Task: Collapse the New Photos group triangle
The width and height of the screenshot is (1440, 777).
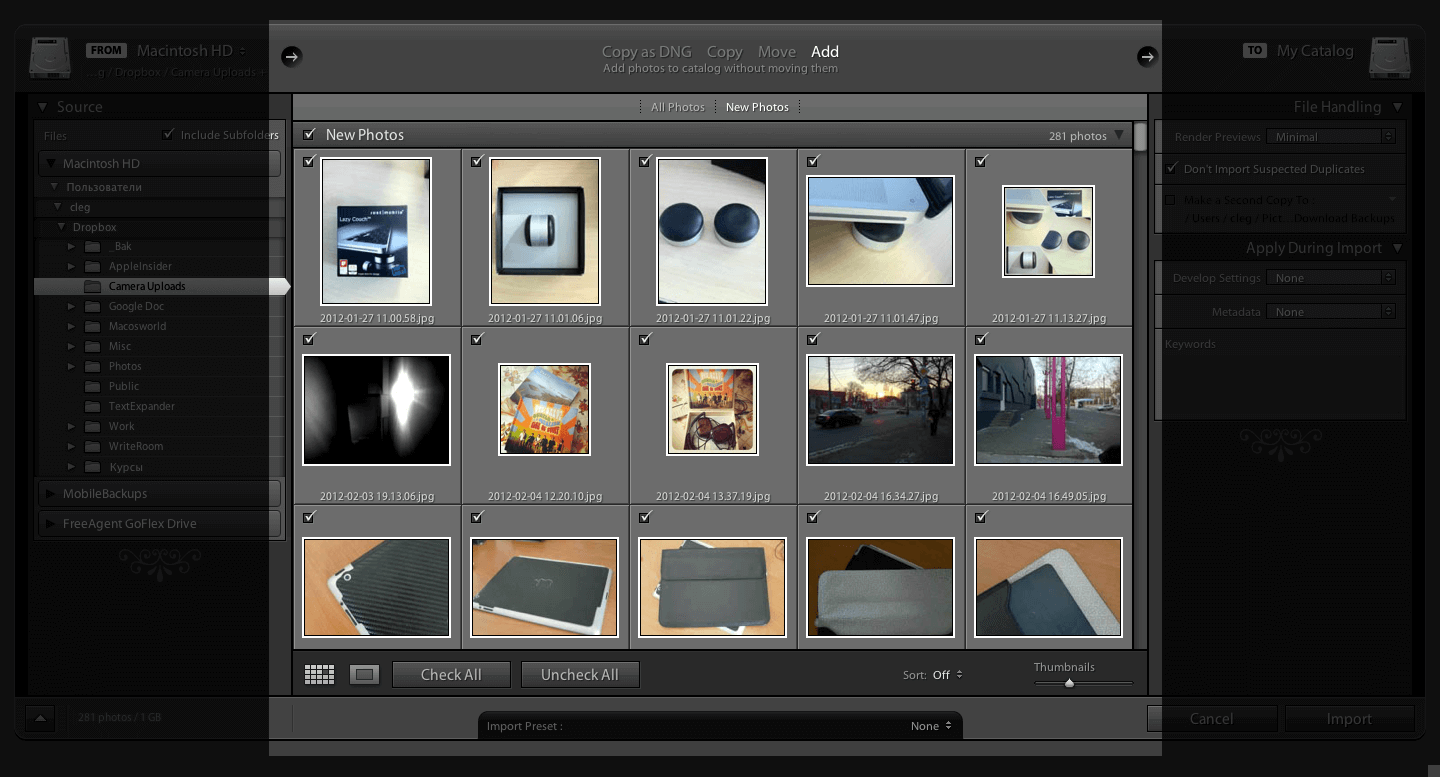Action: (x=1119, y=135)
